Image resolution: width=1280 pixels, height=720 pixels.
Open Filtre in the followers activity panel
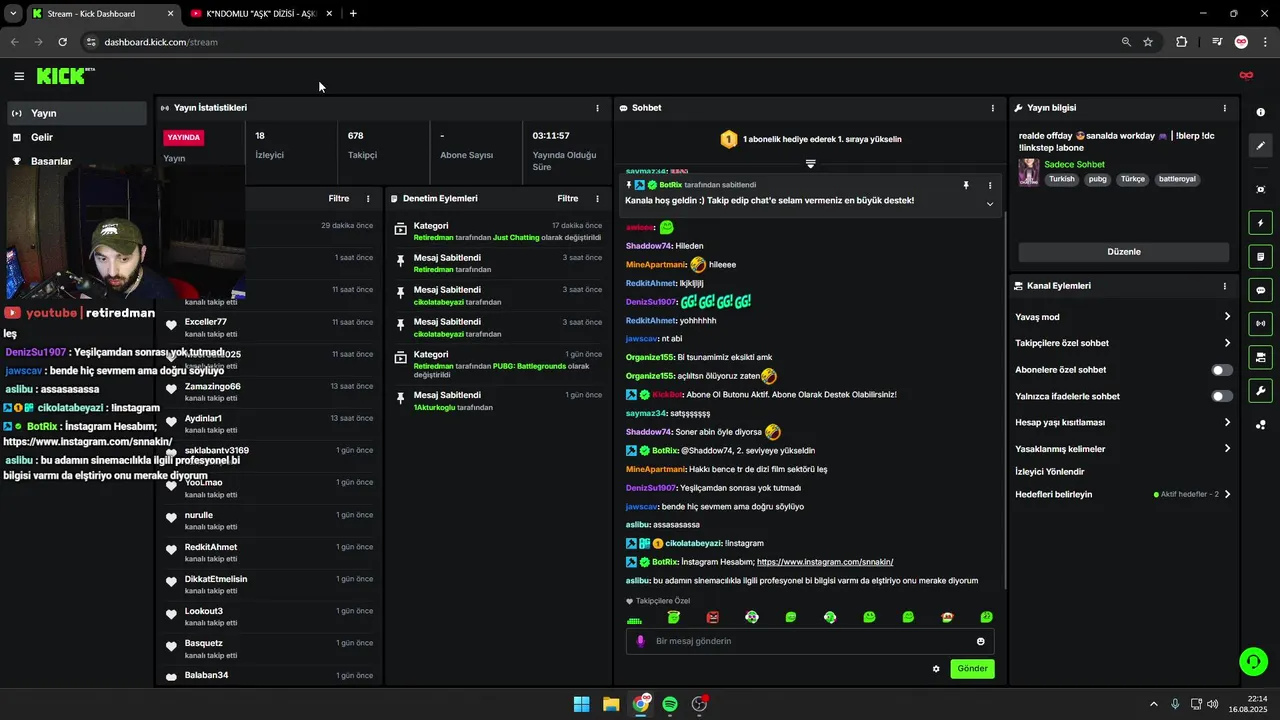pyautogui.click(x=339, y=199)
